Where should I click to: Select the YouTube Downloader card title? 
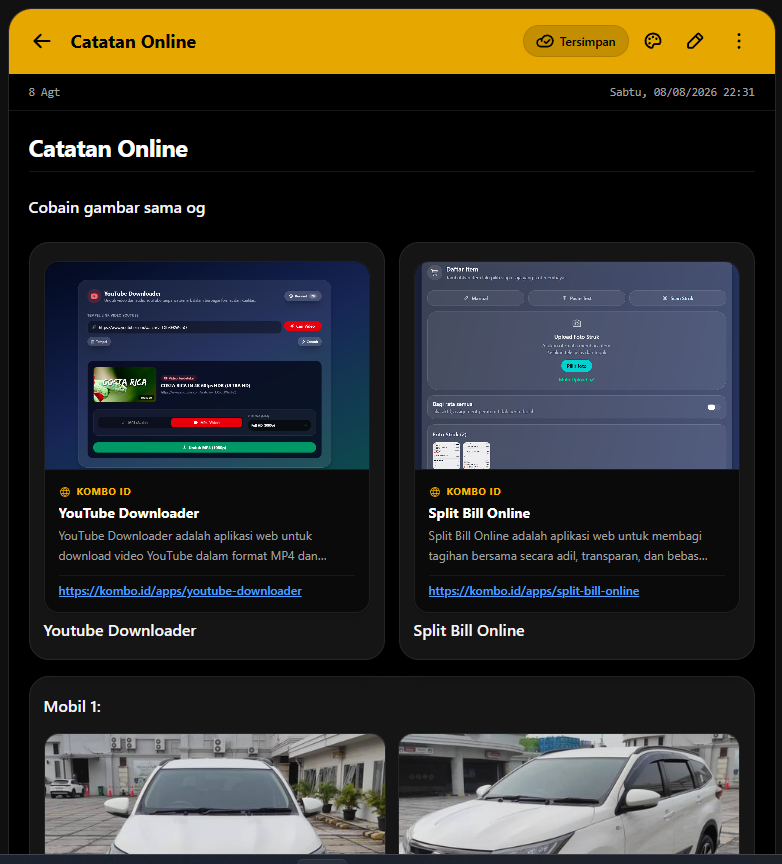[128, 513]
